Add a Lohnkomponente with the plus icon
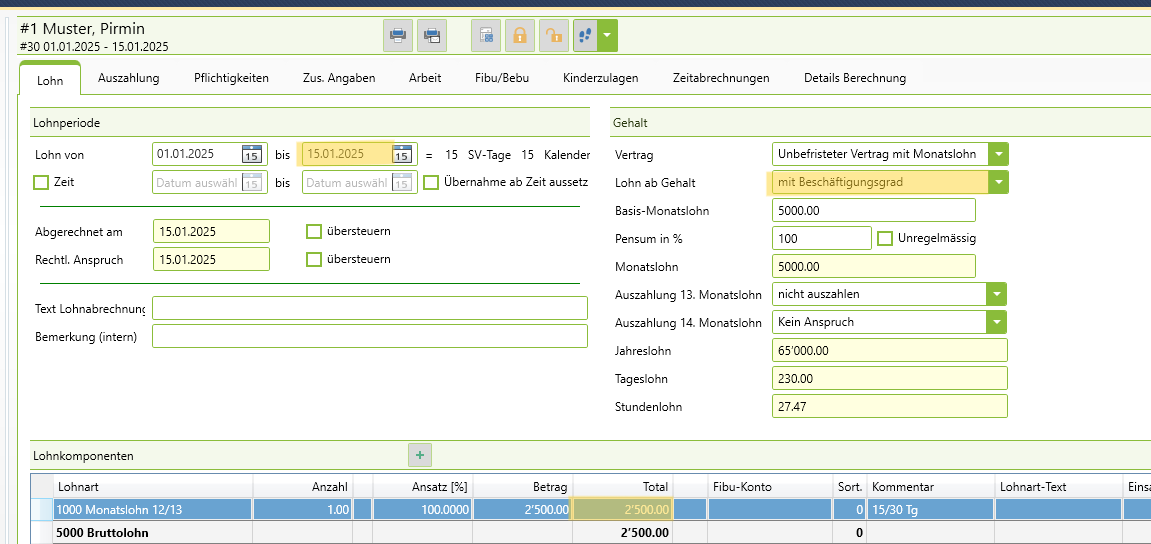 pyautogui.click(x=420, y=455)
